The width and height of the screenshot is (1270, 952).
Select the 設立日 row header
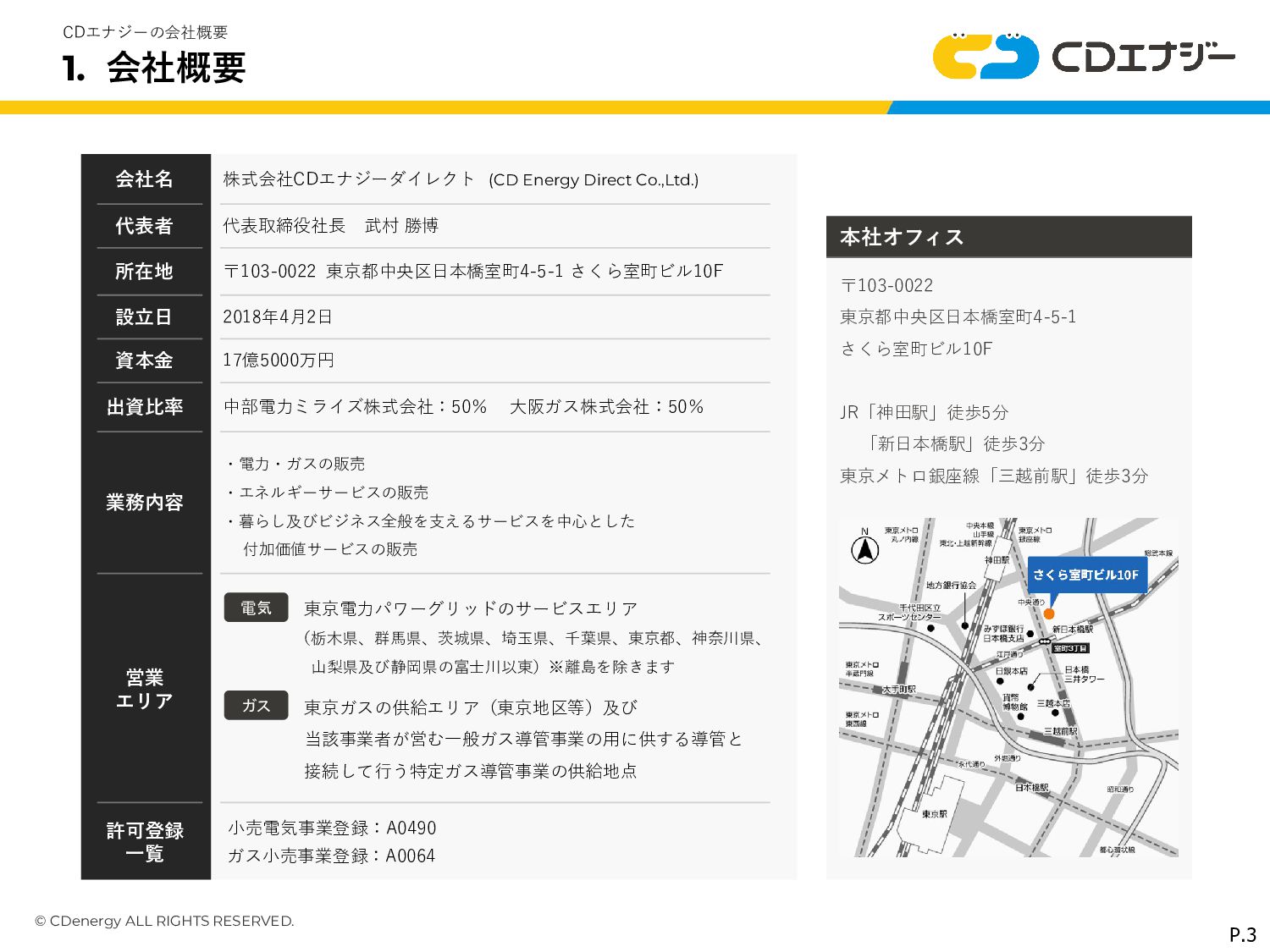(145, 317)
